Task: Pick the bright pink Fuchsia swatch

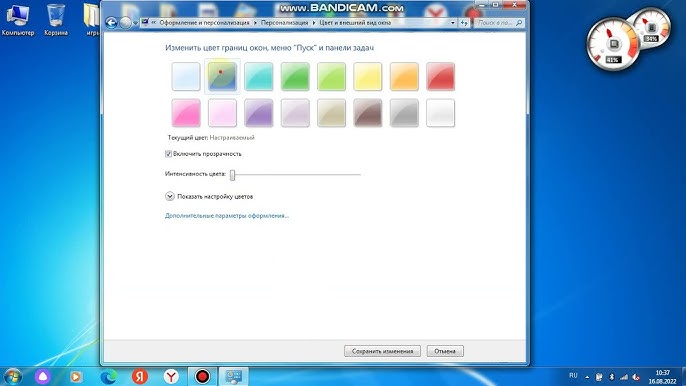Action: (186, 113)
